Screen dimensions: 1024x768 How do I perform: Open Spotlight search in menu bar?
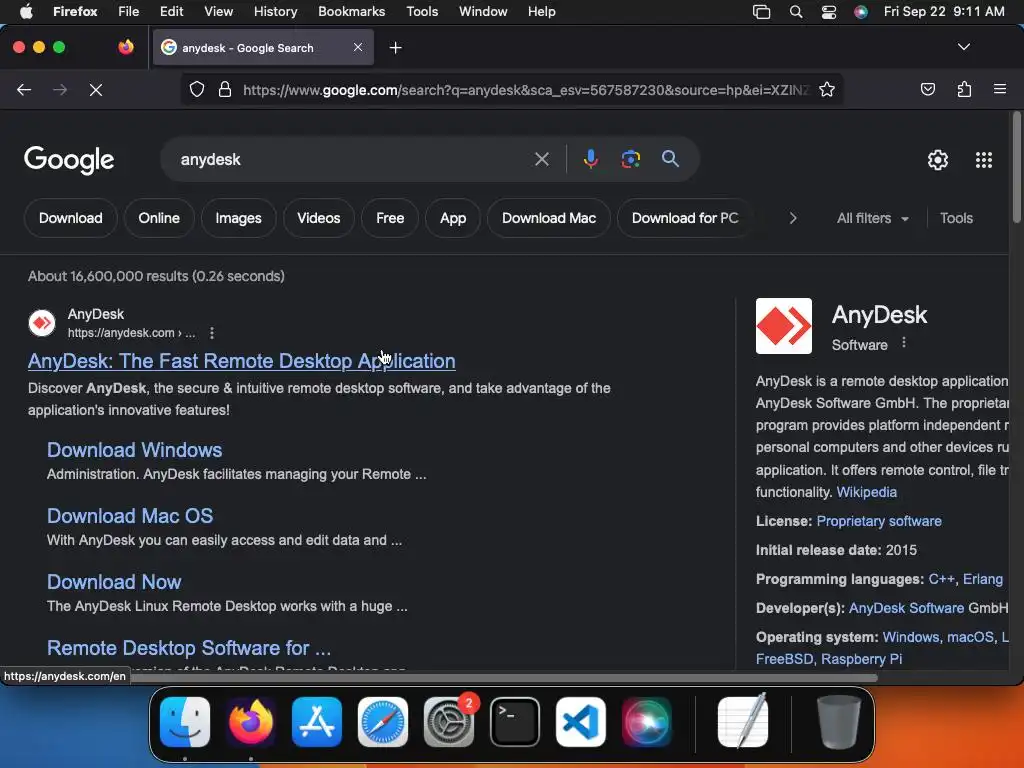795,12
